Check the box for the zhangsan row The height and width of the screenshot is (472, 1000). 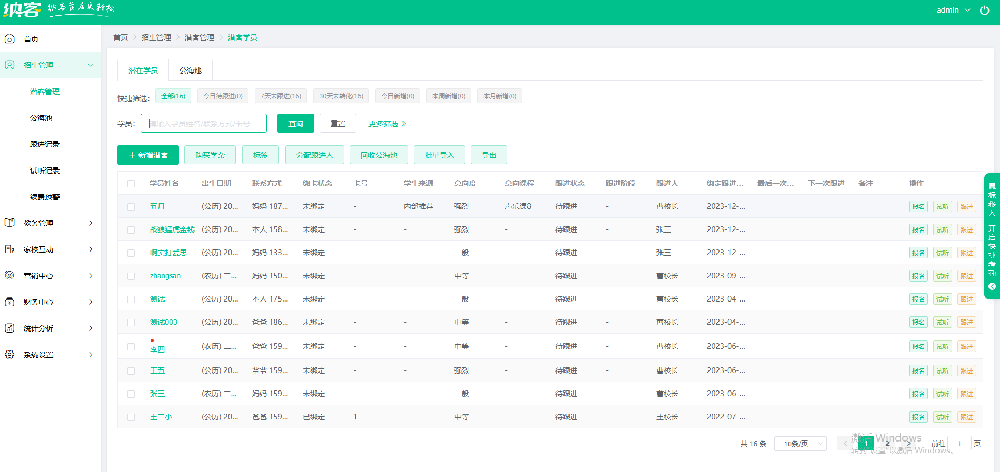tap(131, 276)
